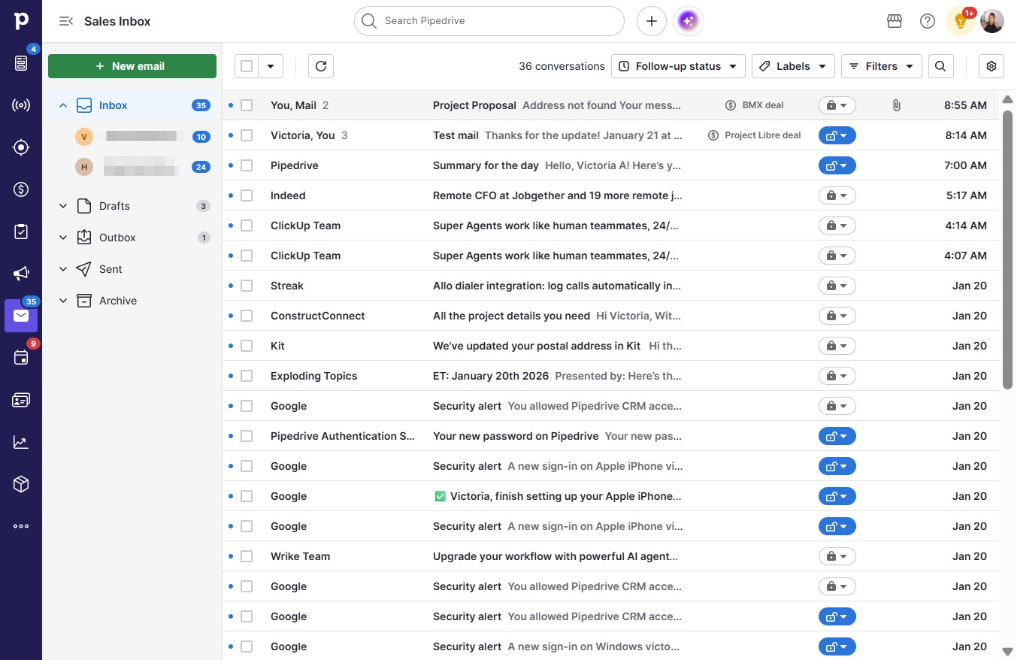Open shared visibility dropdown on Test mail row
Viewport: 1016px width, 660px height.
[837, 135]
